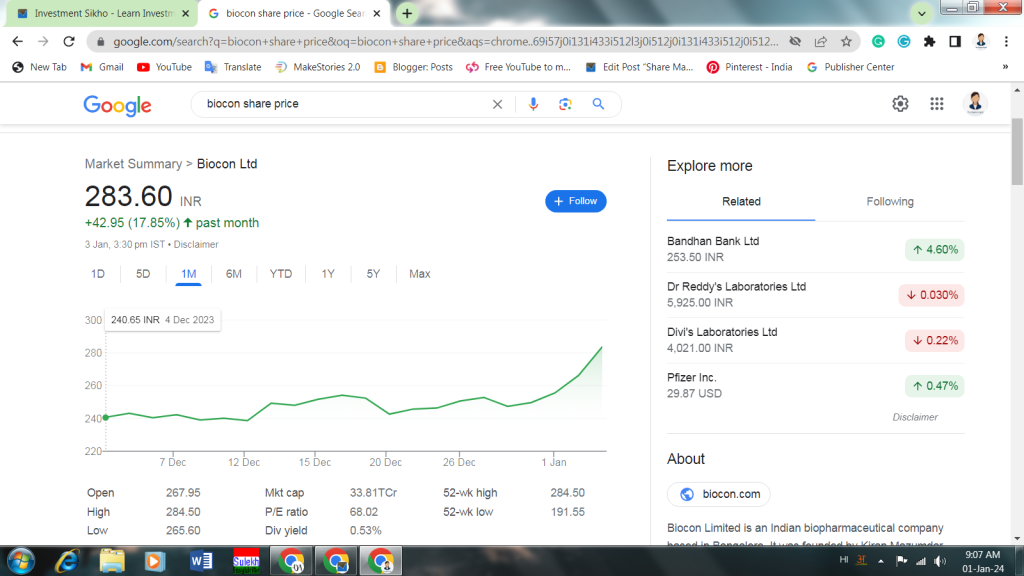
Task: Click the Google logo
Action: tap(118, 105)
